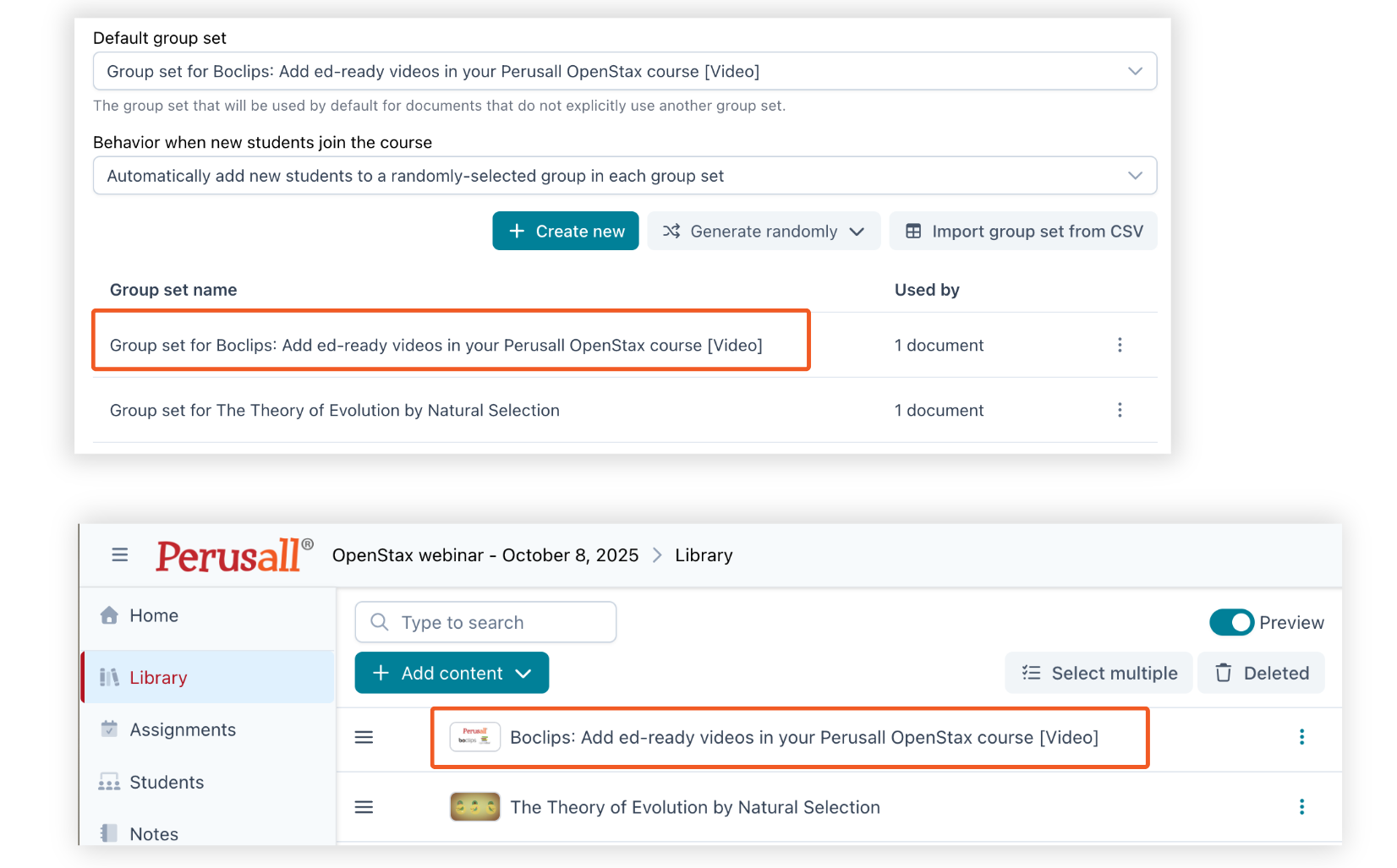Viewport: 1397px width, 868px height.
Task: Click Import group set from CSV
Action: point(1023,231)
